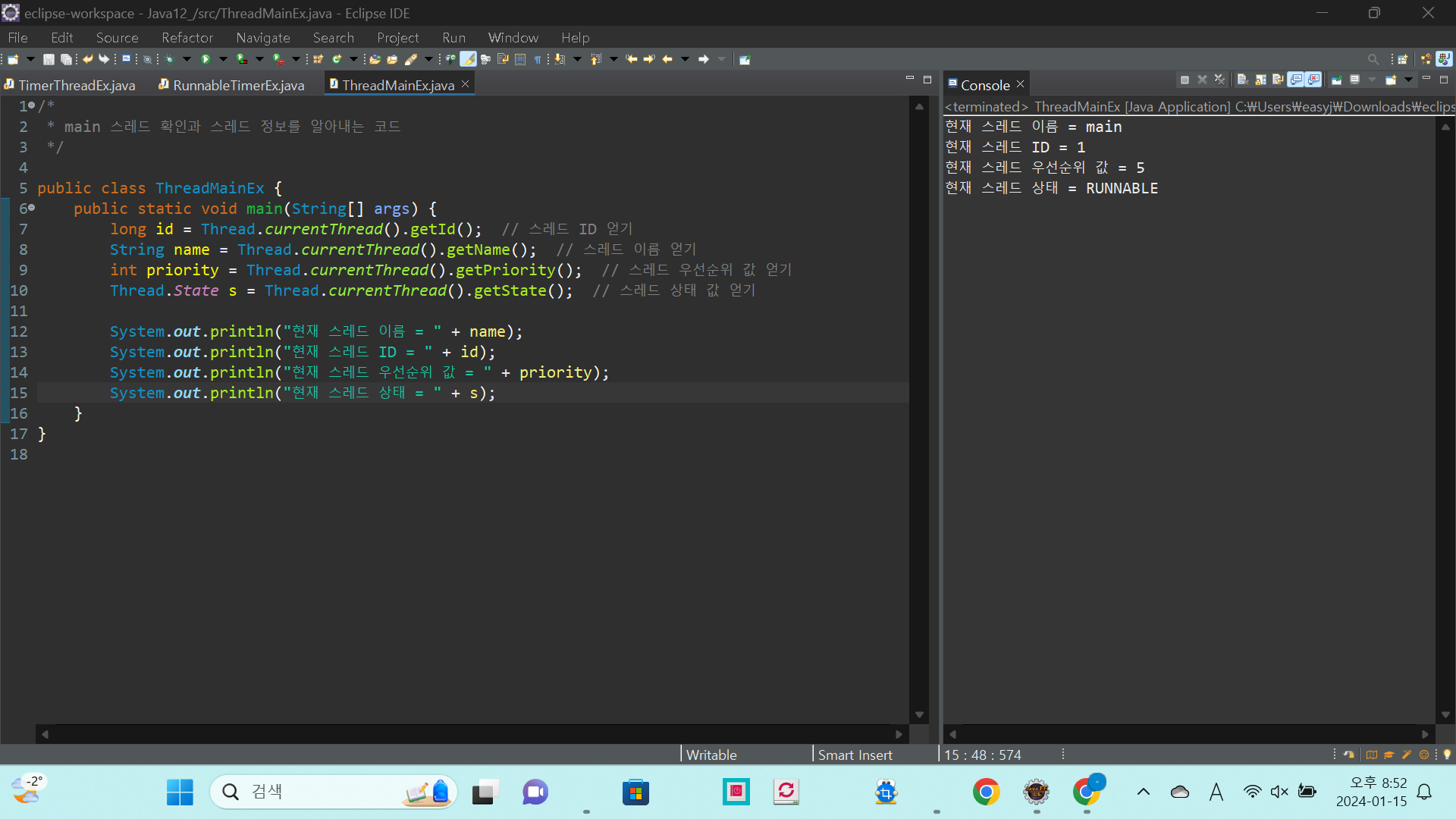Image resolution: width=1456 pixels, height=819 pixels.
Task: Click the Debug bug icon
Action: (170, 59)
